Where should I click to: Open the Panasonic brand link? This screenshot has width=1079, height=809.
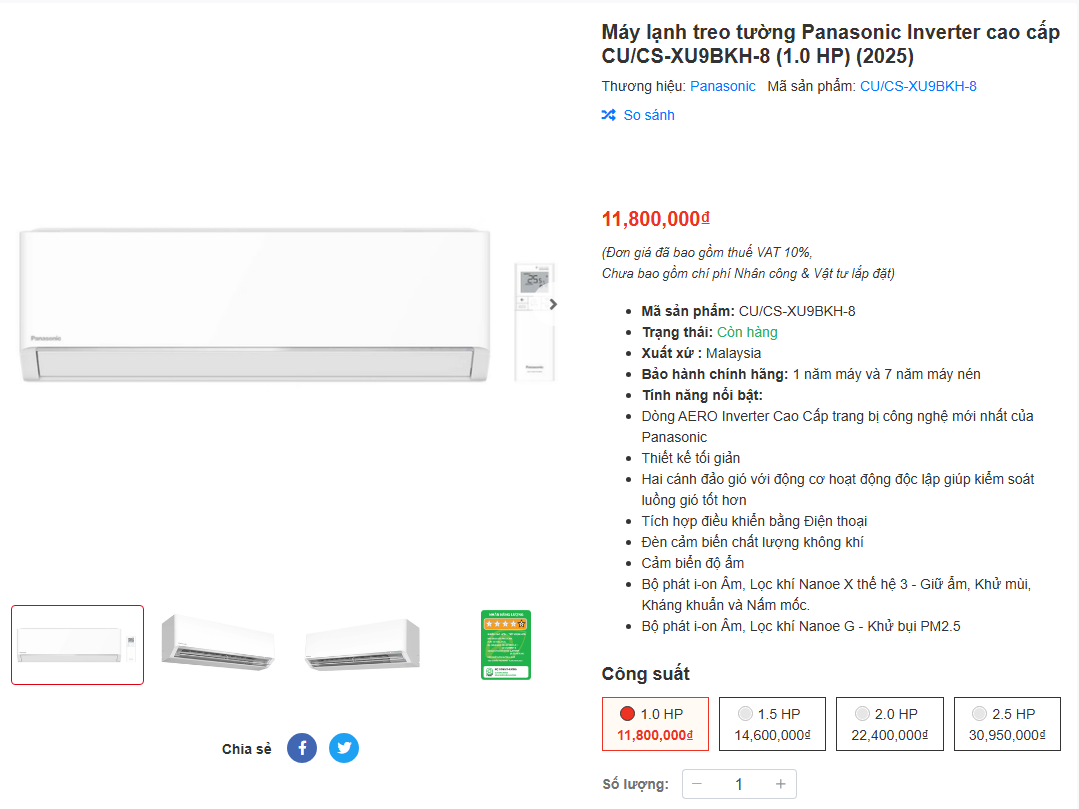pyautogui.click(x=723, y=86)
